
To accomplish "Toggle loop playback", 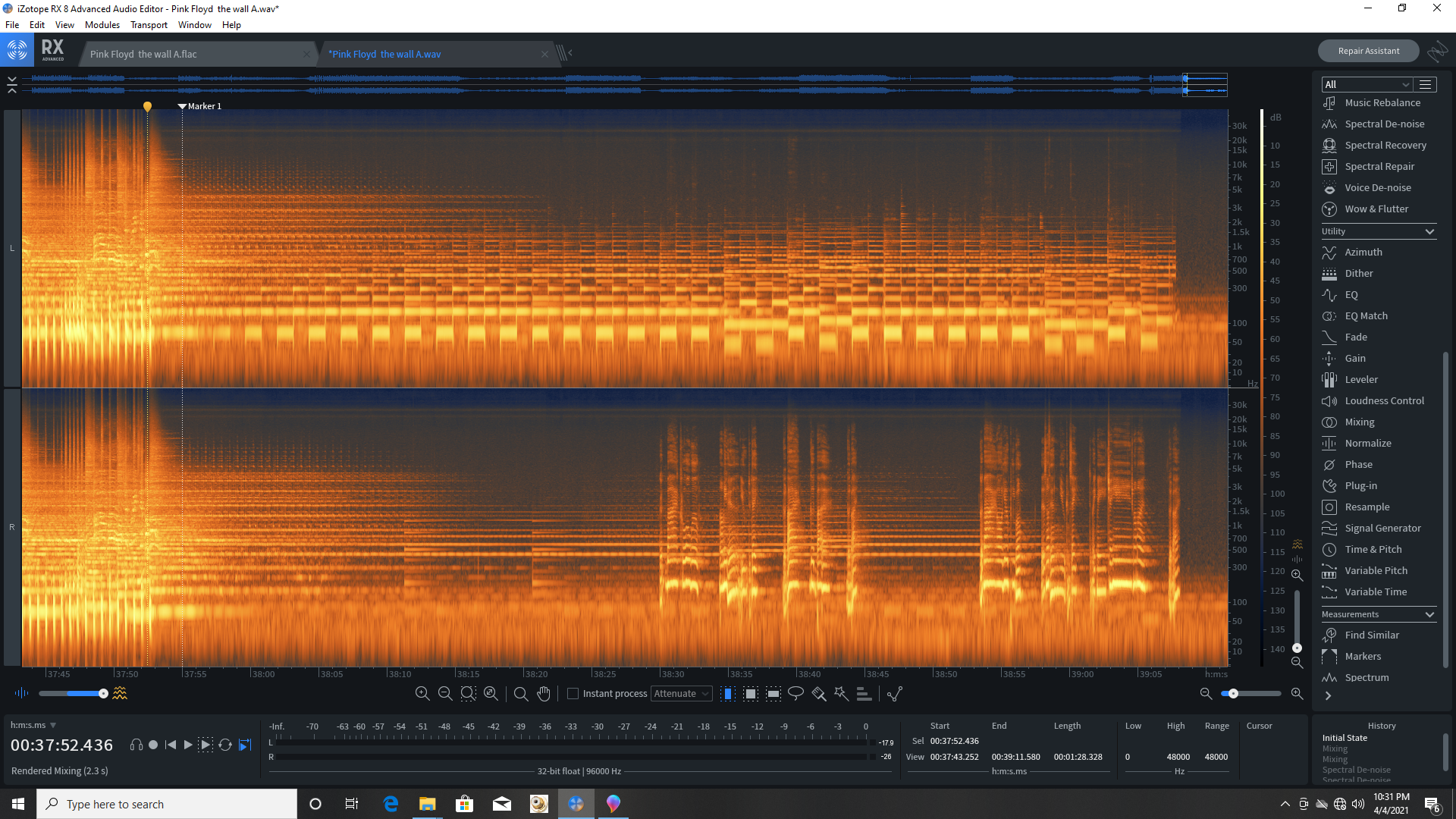I will 225,745.
